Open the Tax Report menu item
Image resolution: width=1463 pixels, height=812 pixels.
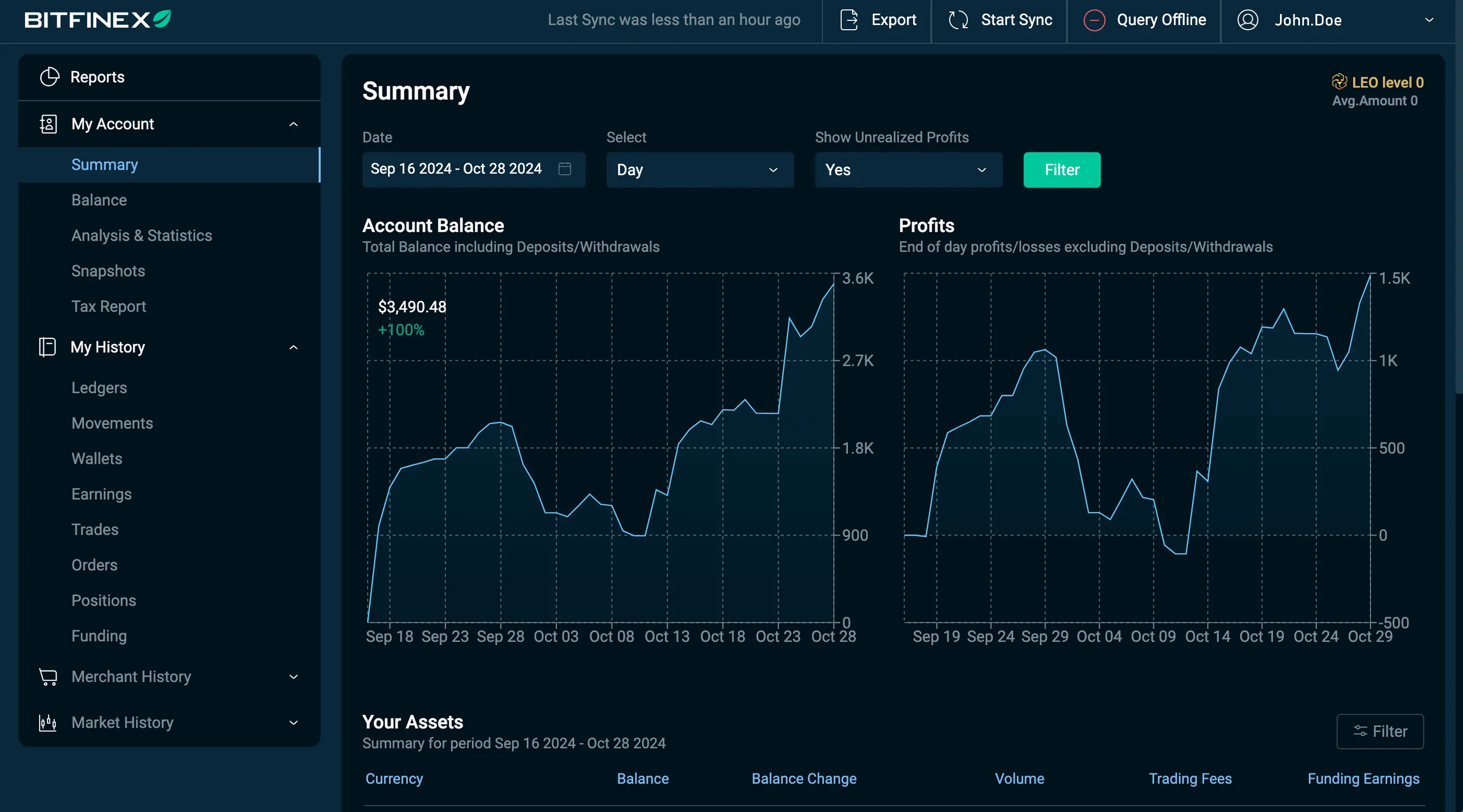(x=109, y=307)
